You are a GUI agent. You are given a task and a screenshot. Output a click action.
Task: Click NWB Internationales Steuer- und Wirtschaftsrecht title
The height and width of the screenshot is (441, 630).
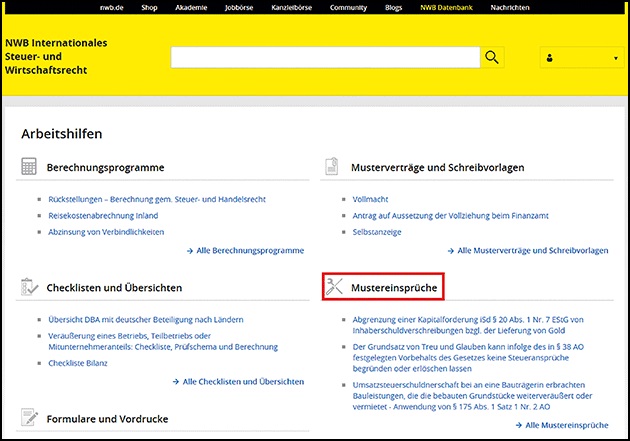click(x=56, y=57)
